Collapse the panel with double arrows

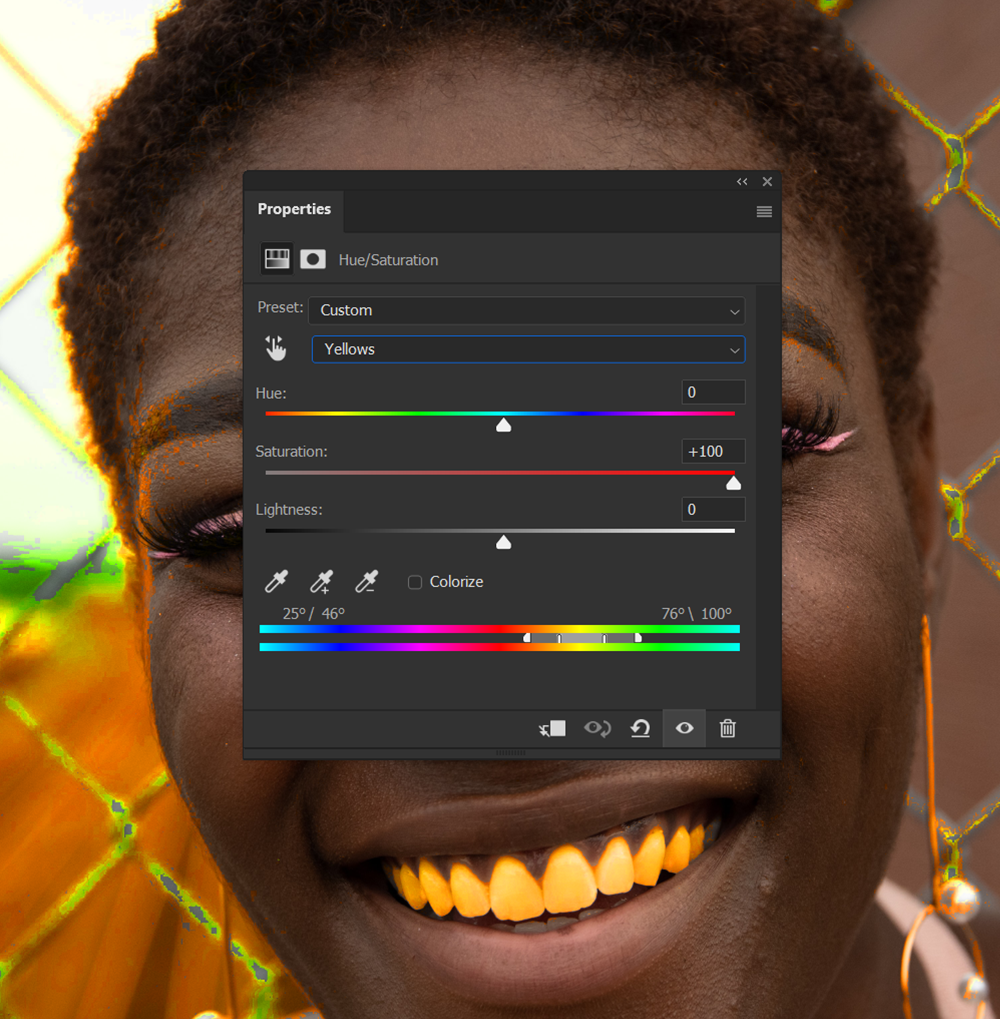[x=742, y=181]
